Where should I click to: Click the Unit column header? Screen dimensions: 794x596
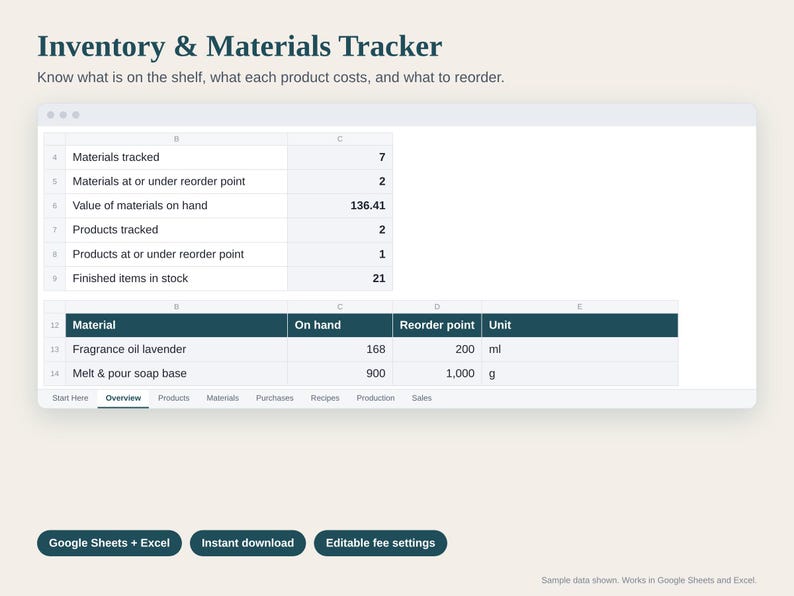click(580, 325)
